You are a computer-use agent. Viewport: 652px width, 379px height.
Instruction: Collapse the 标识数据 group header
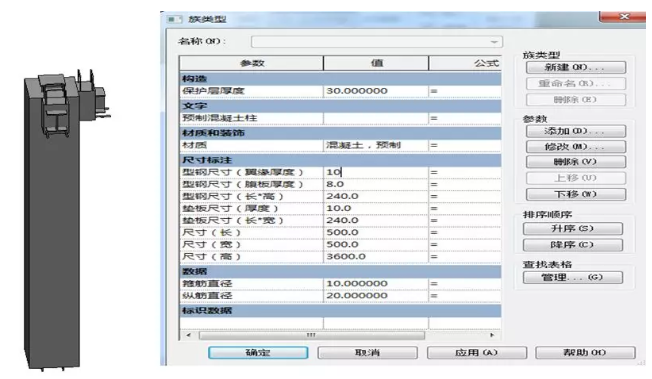click(340, 311)
